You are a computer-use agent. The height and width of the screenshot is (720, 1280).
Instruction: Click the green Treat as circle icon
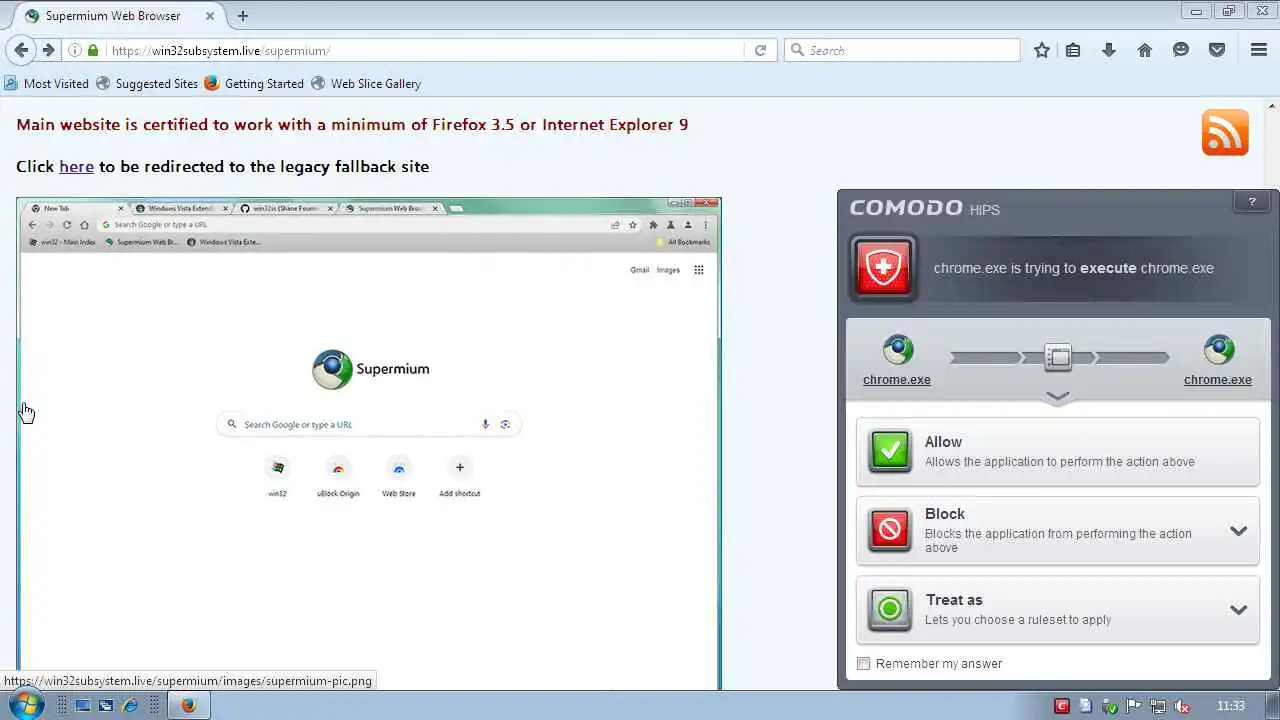click(889, 609)
